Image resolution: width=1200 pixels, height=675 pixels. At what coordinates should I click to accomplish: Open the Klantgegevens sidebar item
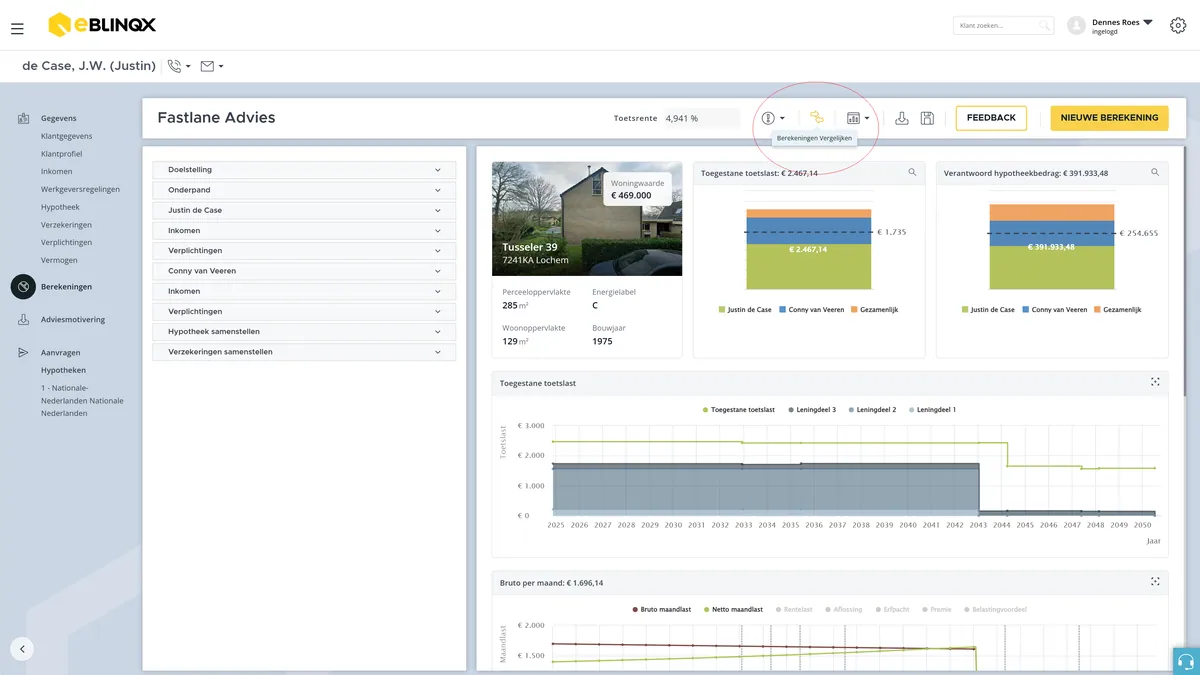pos(67,136)
